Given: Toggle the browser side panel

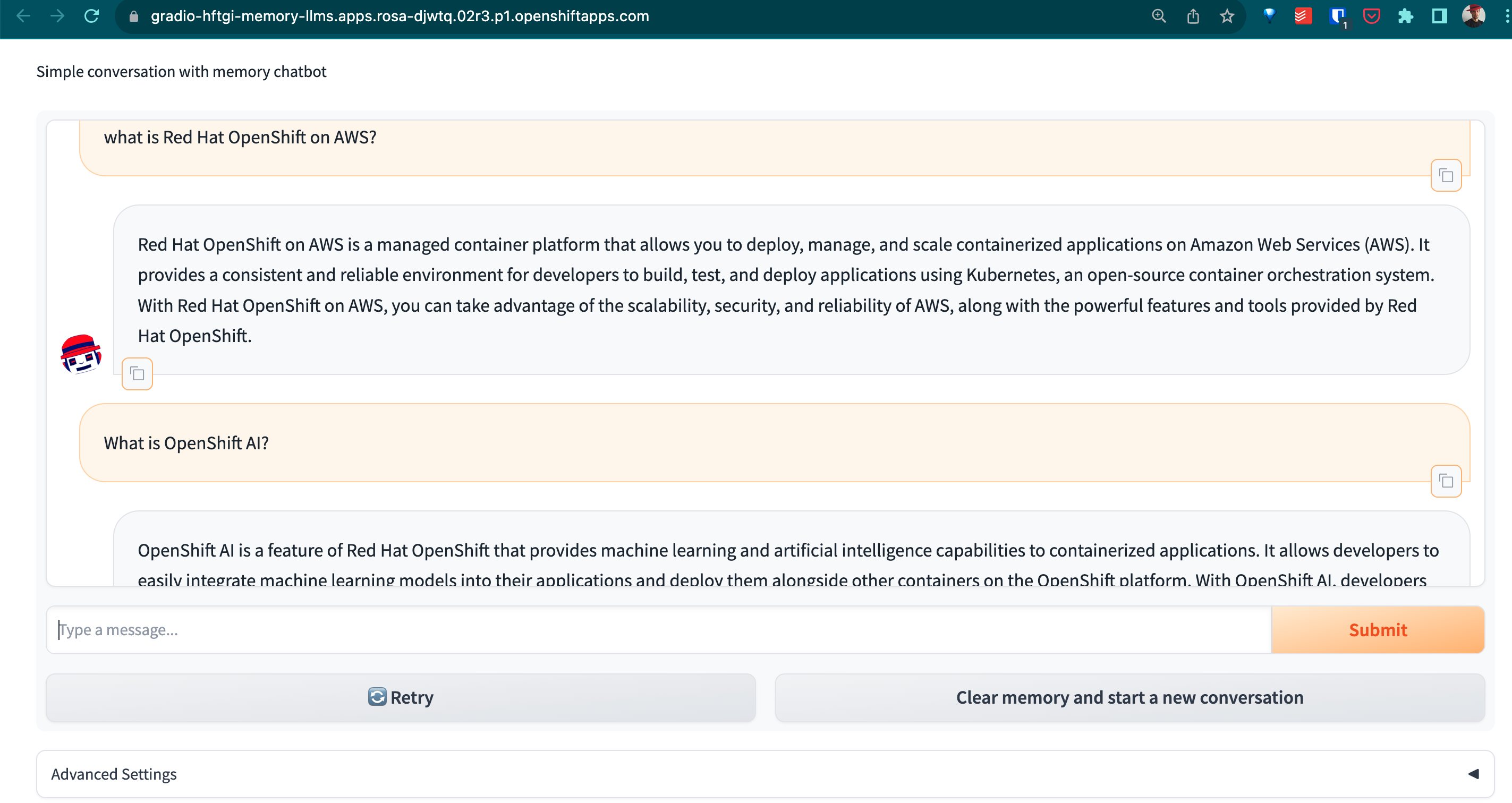Looking at the screenshot, I should pos(1439,16).
